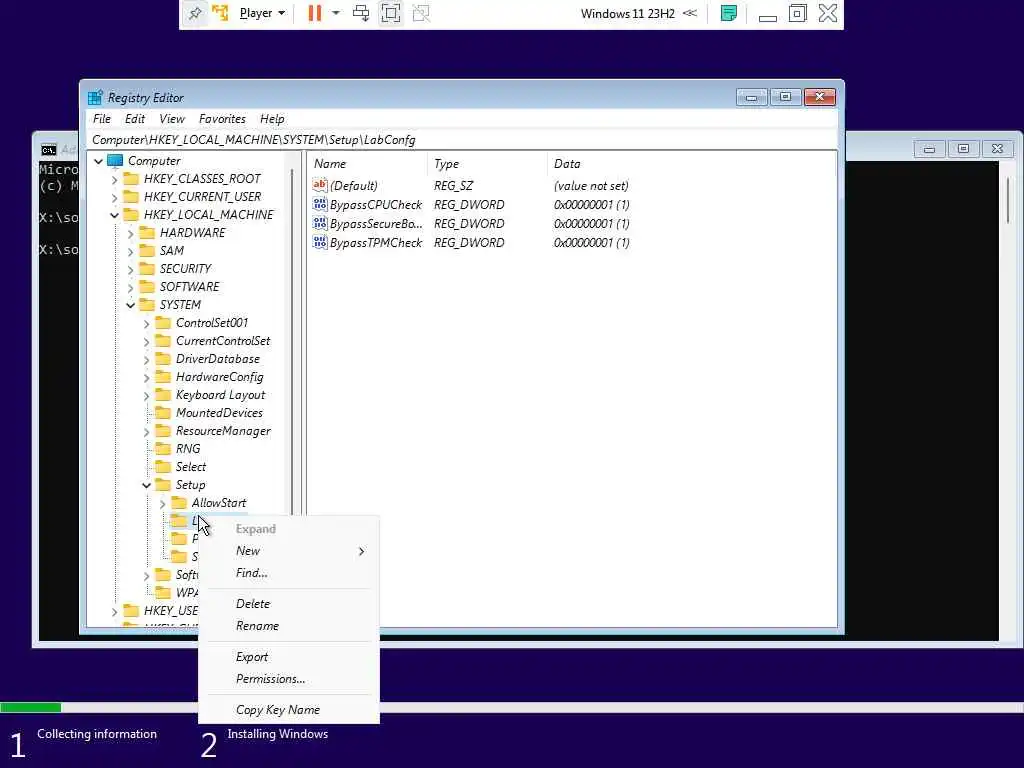The width and height of the screenshot is (1024, 768).
Task: Open the View menu
Action: point(172,119)
